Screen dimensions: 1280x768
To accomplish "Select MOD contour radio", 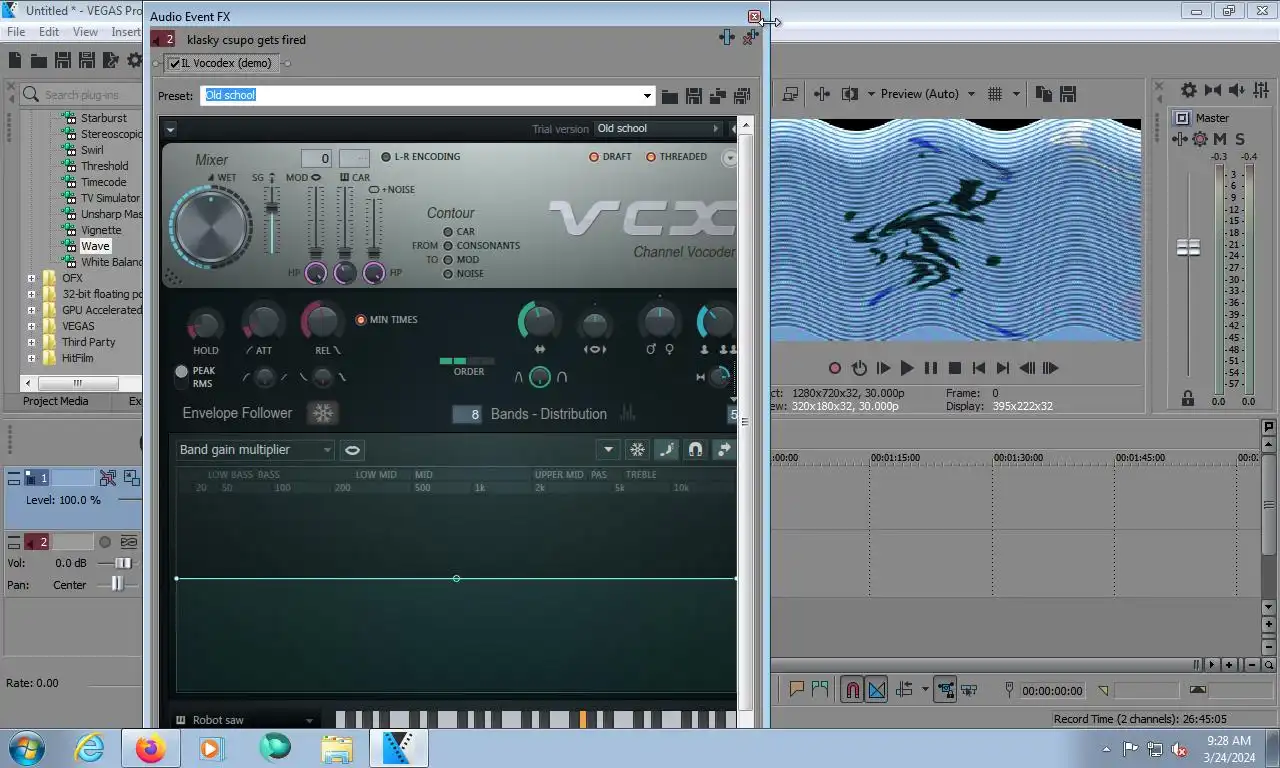I will pos(448,260).
